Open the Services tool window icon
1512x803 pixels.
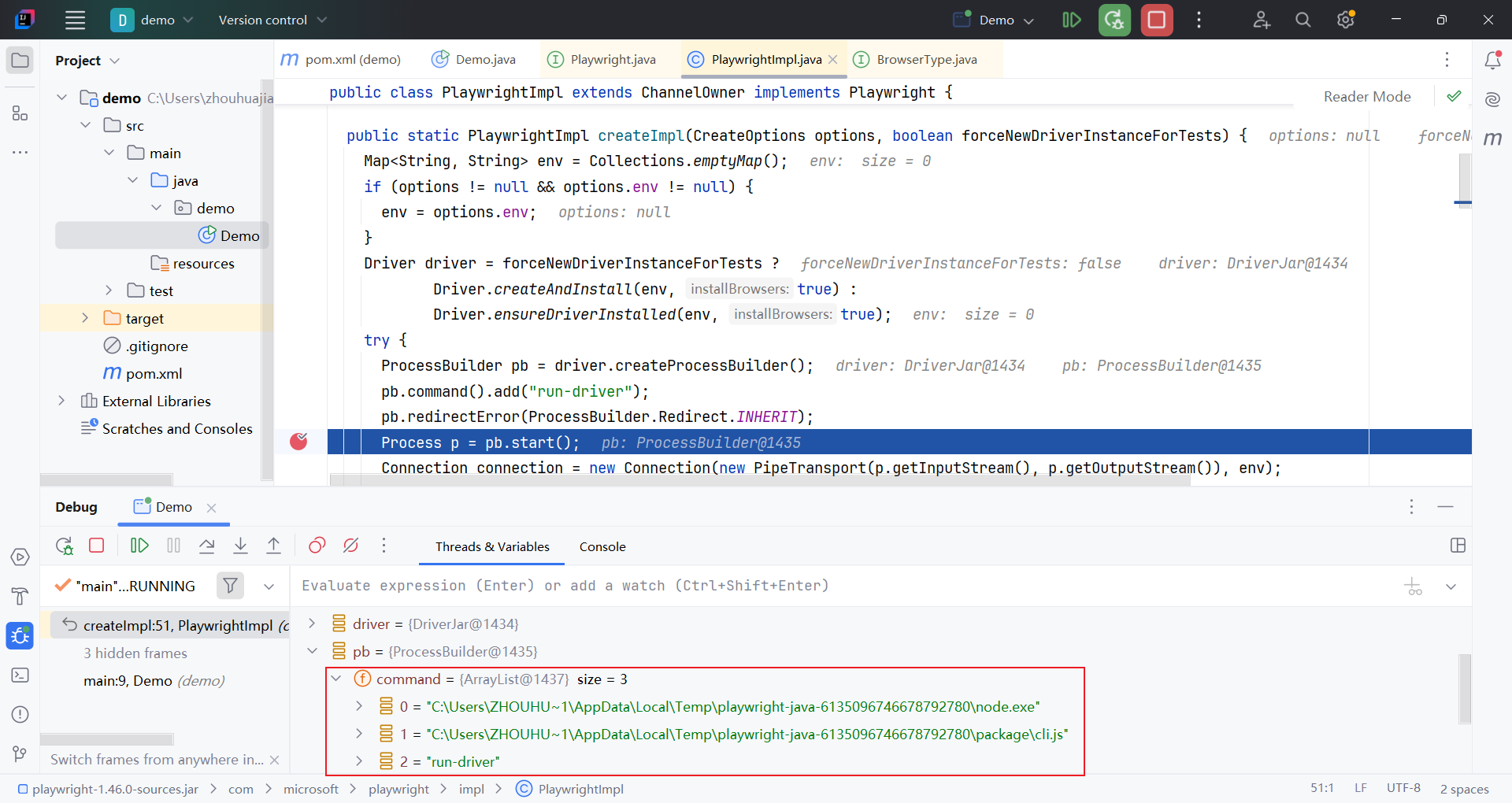(20, 557)
